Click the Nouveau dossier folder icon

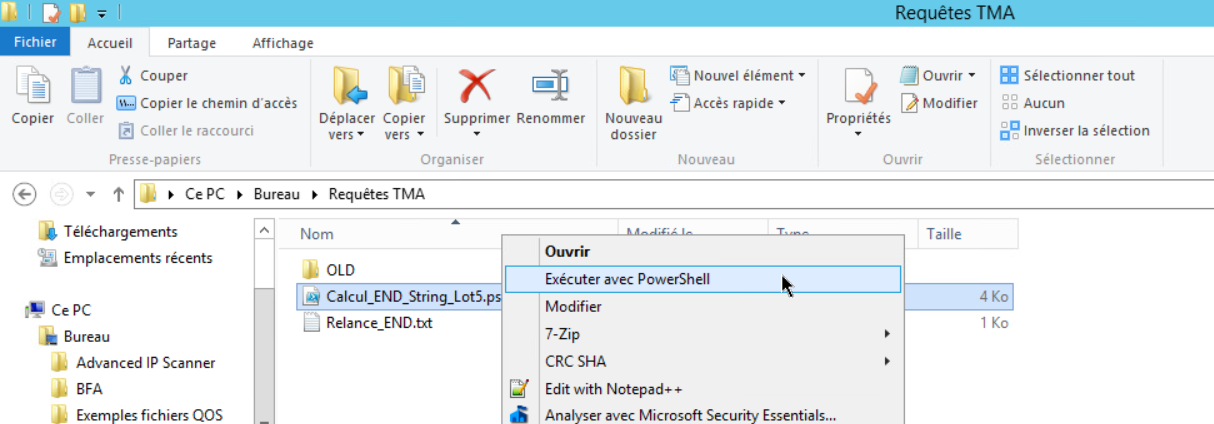tap(633, 87)
